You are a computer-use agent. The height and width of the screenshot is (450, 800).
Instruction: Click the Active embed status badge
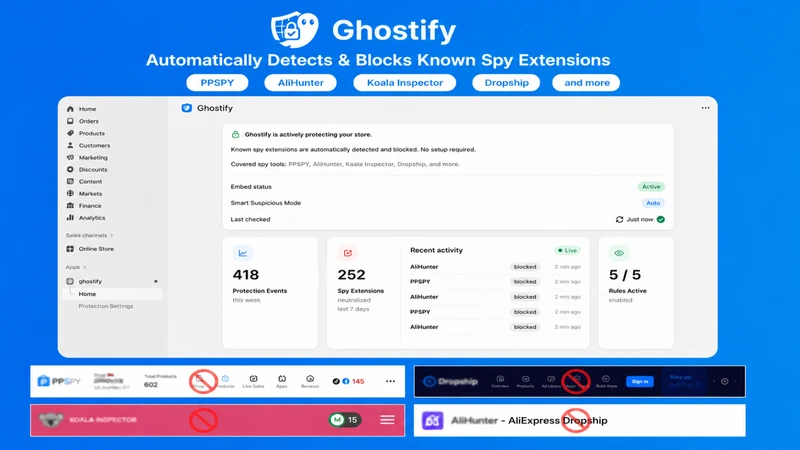[651, 187]
